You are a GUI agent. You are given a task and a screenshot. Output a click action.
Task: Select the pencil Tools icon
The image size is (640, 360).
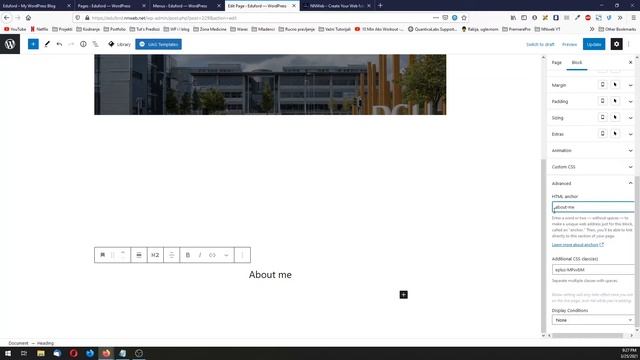[x=47, y=44]
